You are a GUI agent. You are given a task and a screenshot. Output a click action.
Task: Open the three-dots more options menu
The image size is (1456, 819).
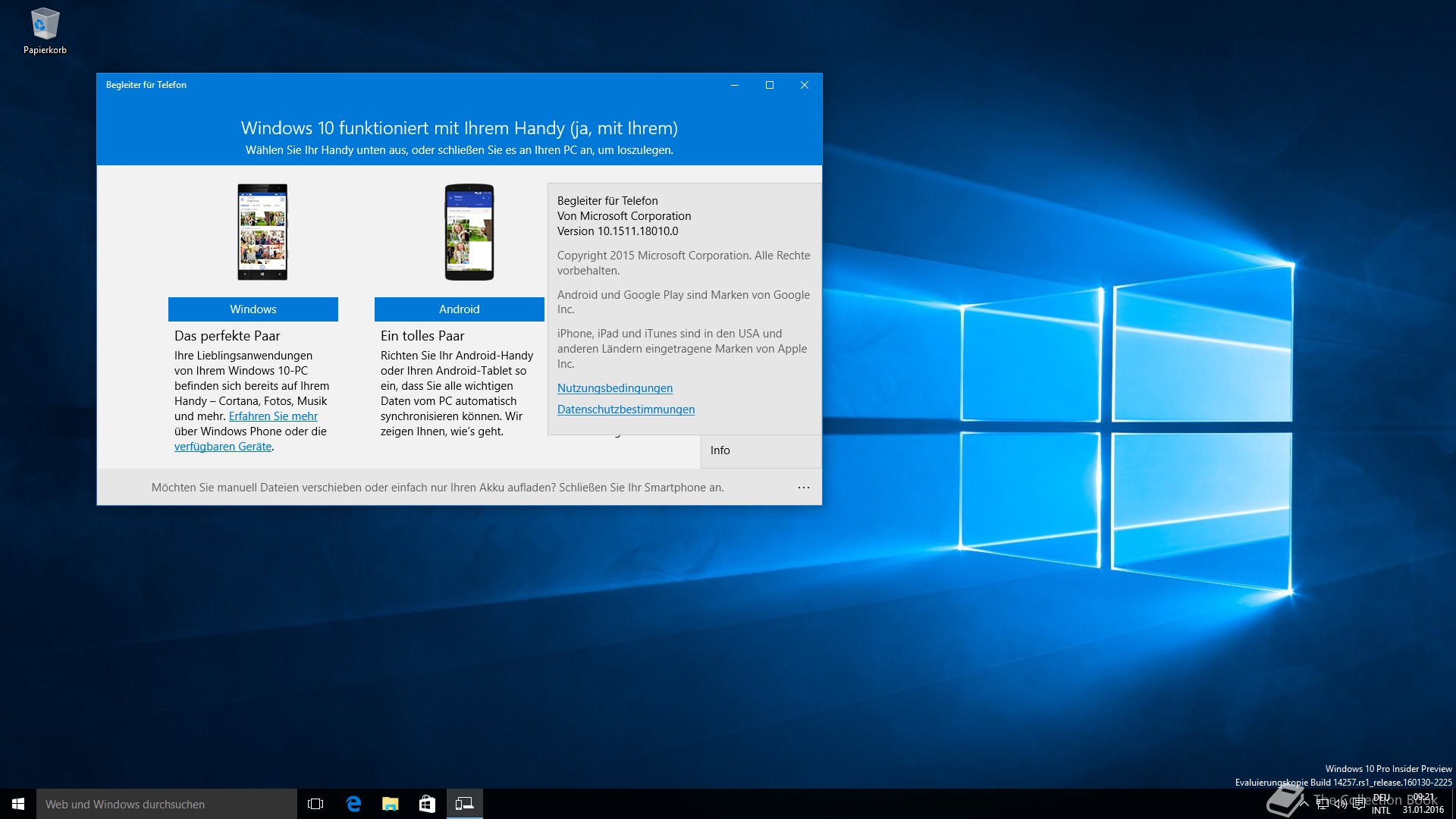click(x=804, y=488)
